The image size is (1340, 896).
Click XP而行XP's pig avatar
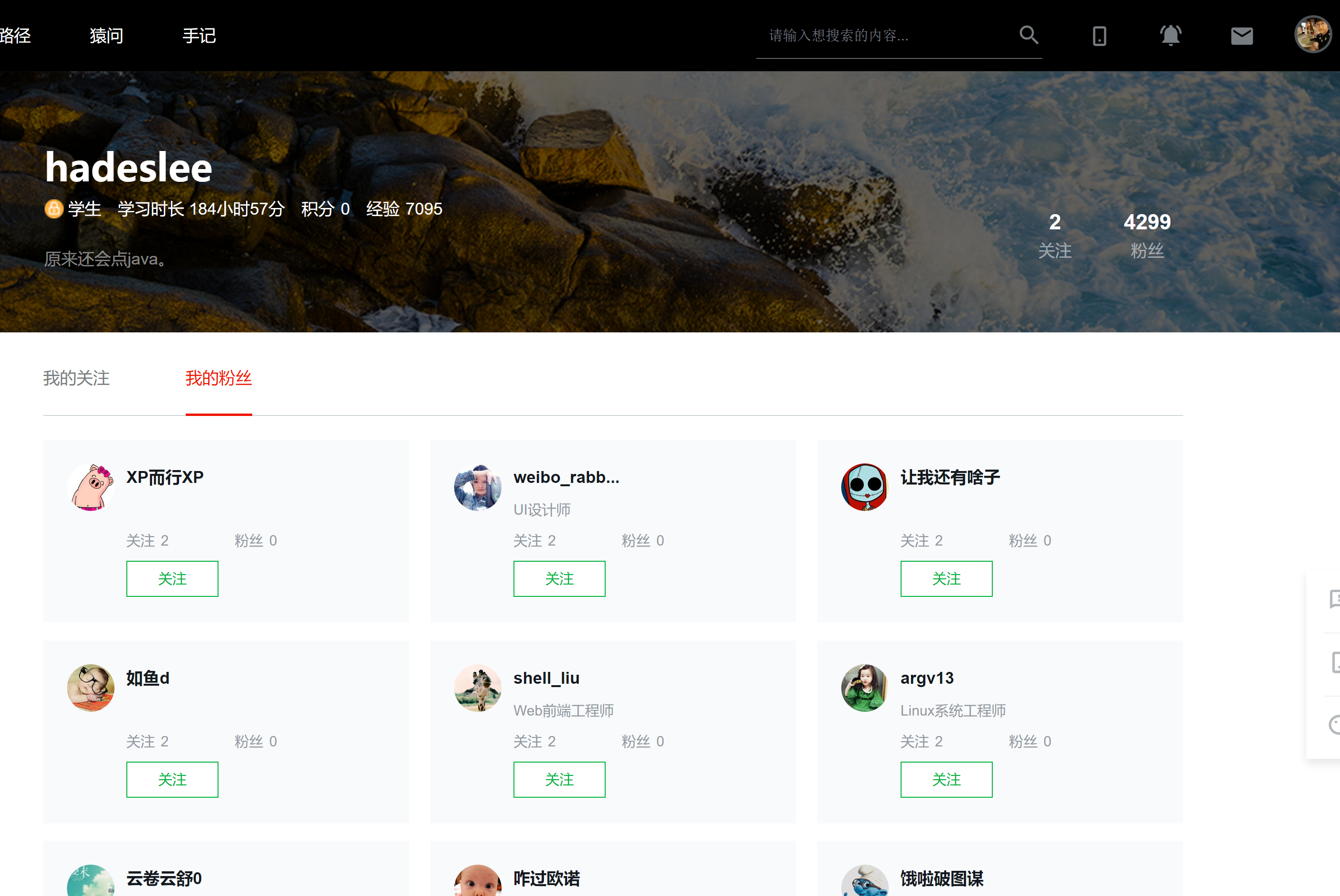(x=90, y=487)
